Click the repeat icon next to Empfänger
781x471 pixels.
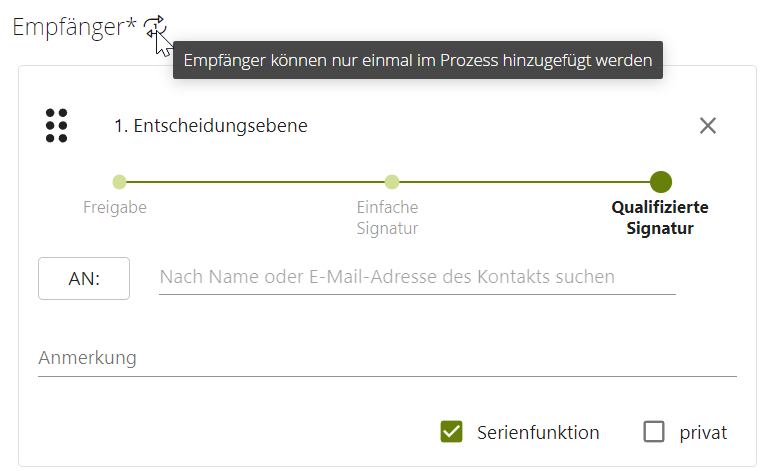(153, 28)
